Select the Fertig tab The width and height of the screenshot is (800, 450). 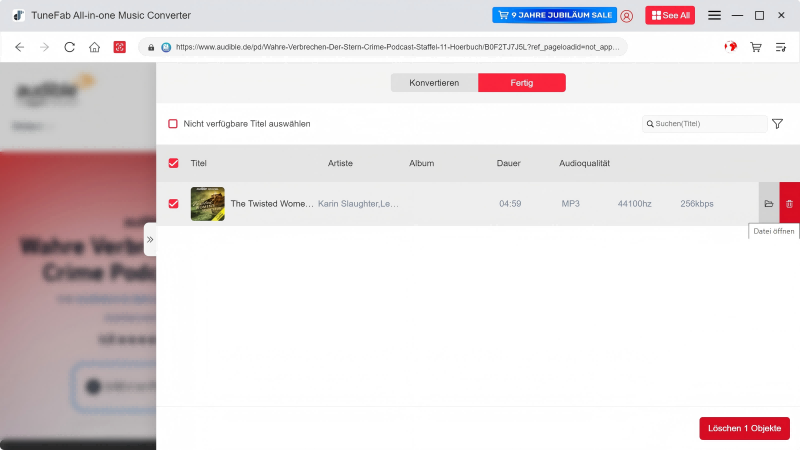[x=521, y=83]
